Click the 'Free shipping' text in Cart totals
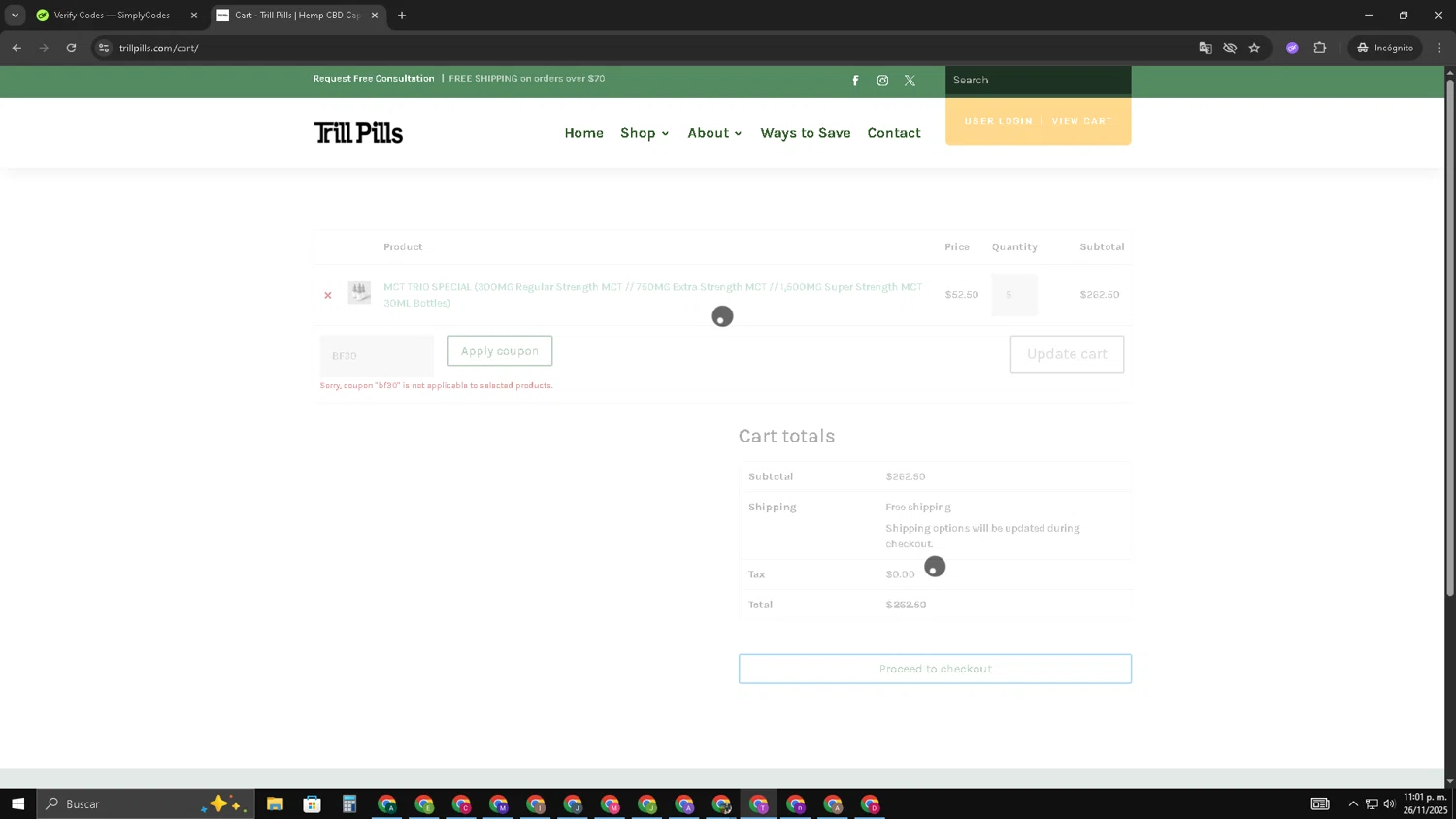This screenshot has height=819, width=1456. point(918,507)
